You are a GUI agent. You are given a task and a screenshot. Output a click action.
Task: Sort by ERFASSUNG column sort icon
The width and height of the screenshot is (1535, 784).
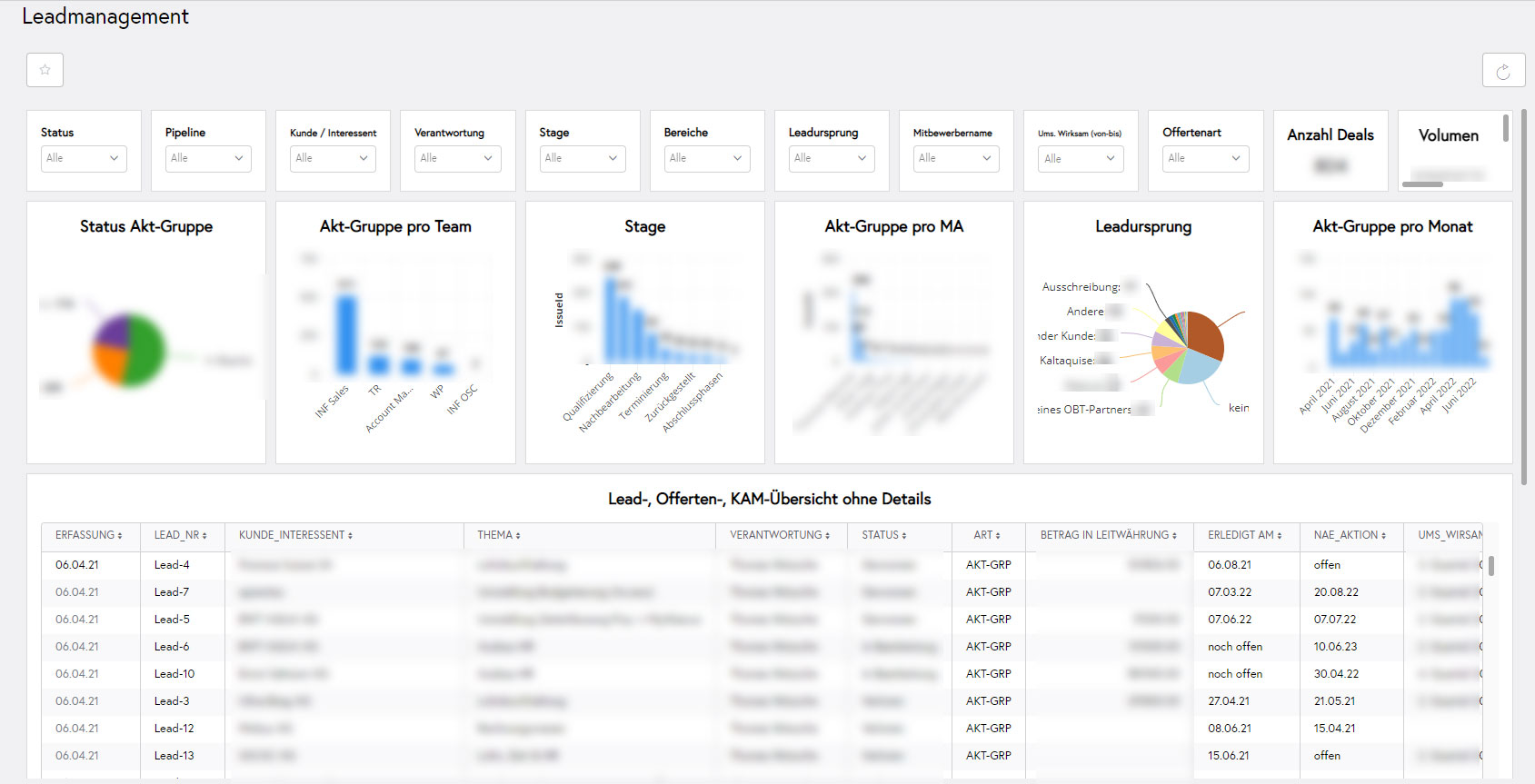point(119,536)
